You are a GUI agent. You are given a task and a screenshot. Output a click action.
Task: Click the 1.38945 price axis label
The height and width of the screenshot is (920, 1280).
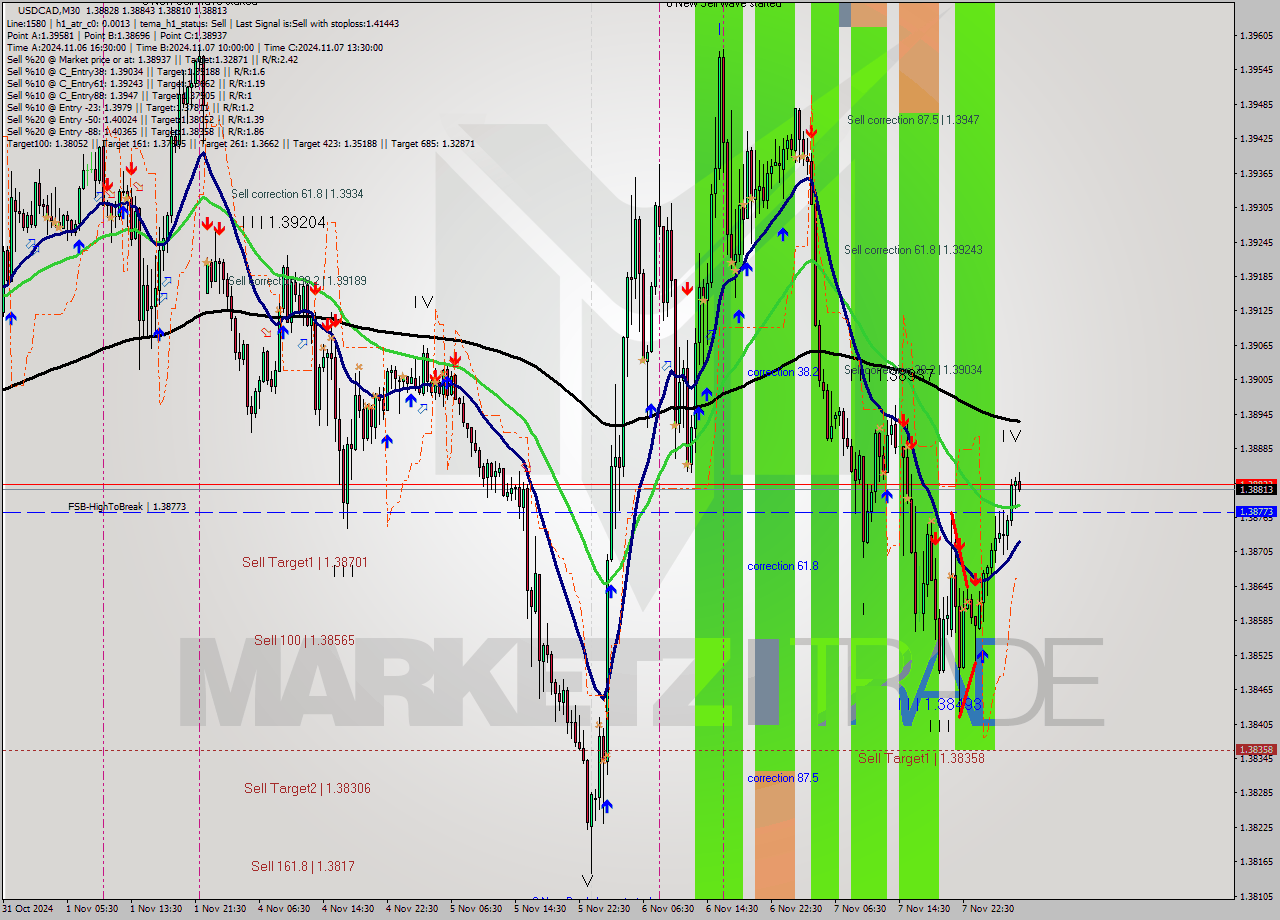1256,414
